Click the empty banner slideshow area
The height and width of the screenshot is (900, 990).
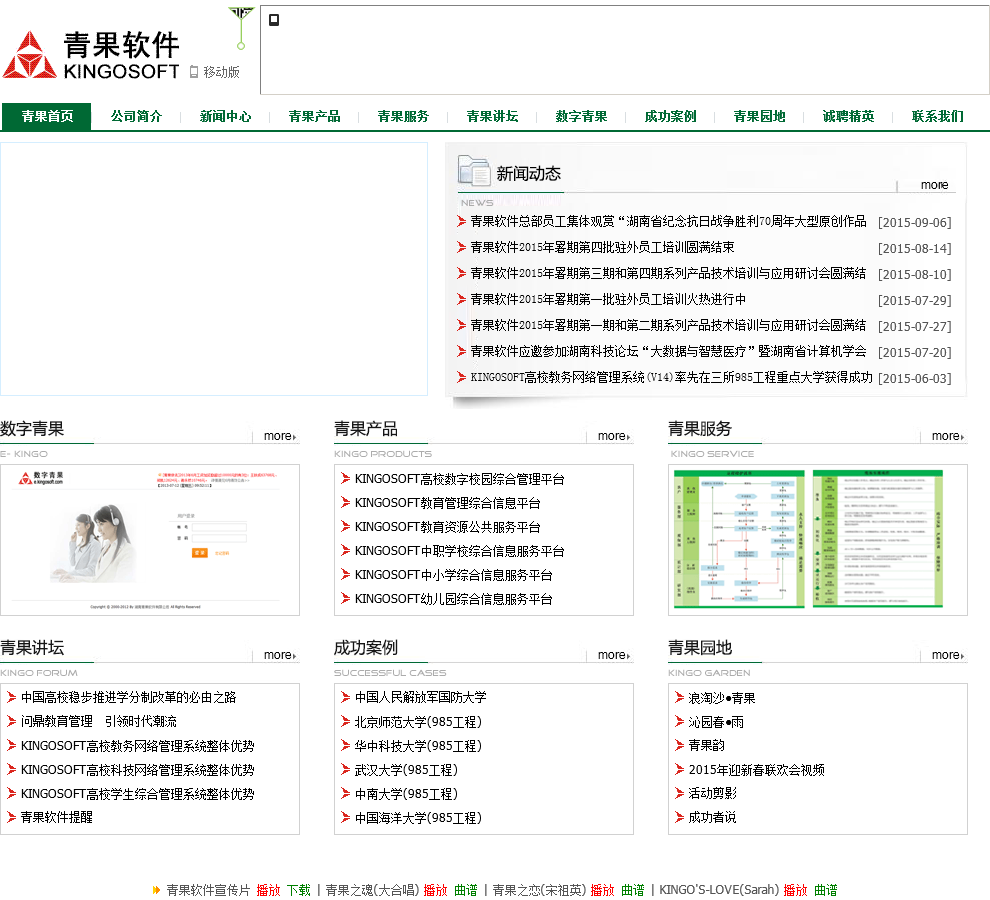[213, 269]
